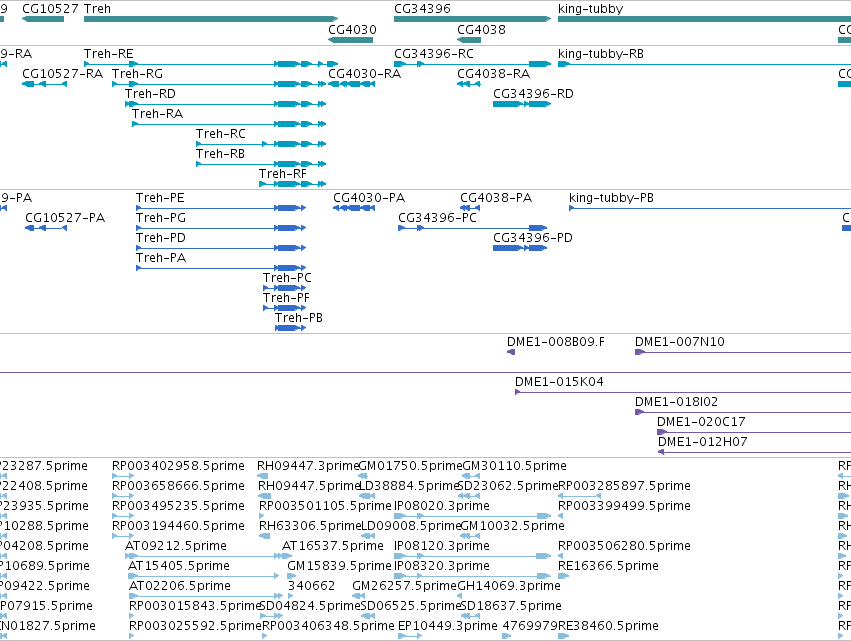Viewport: 851px width, 641px height.
Task: Select protein Treh-PD label
Action: tap(161, 238)
